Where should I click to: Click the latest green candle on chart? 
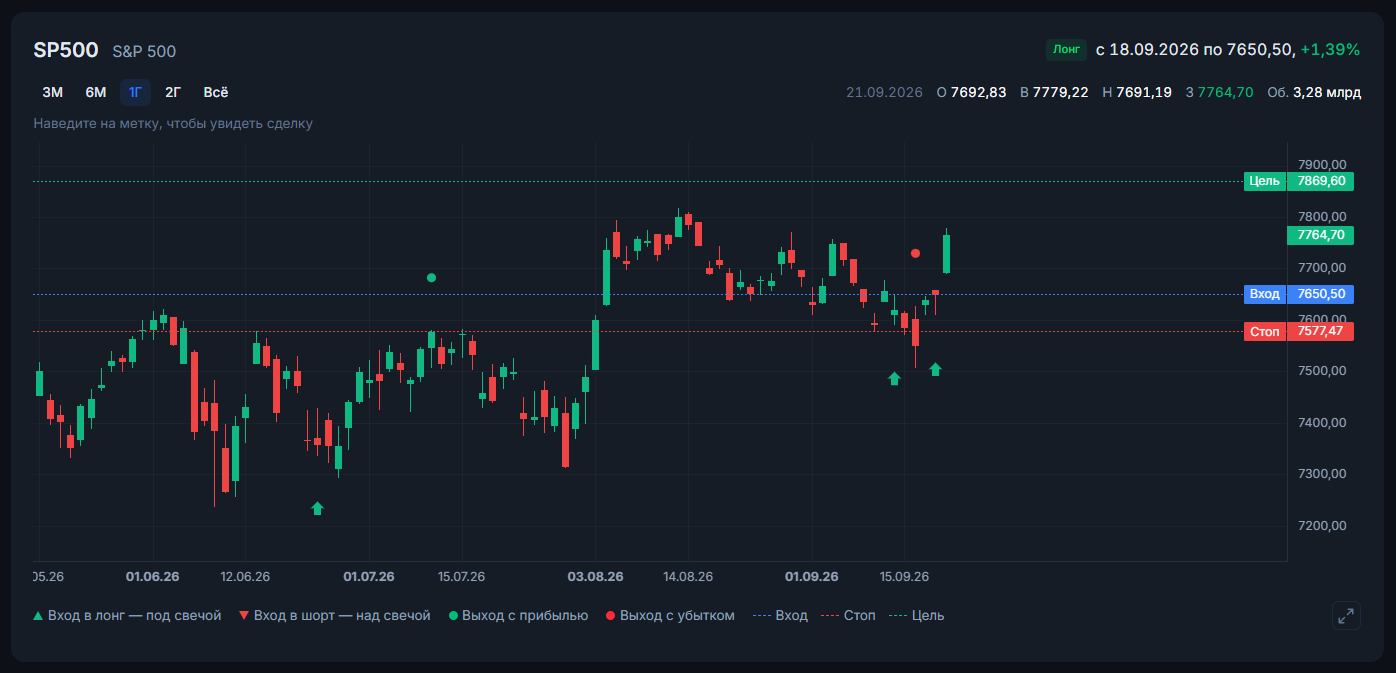[x=946, y=252]
